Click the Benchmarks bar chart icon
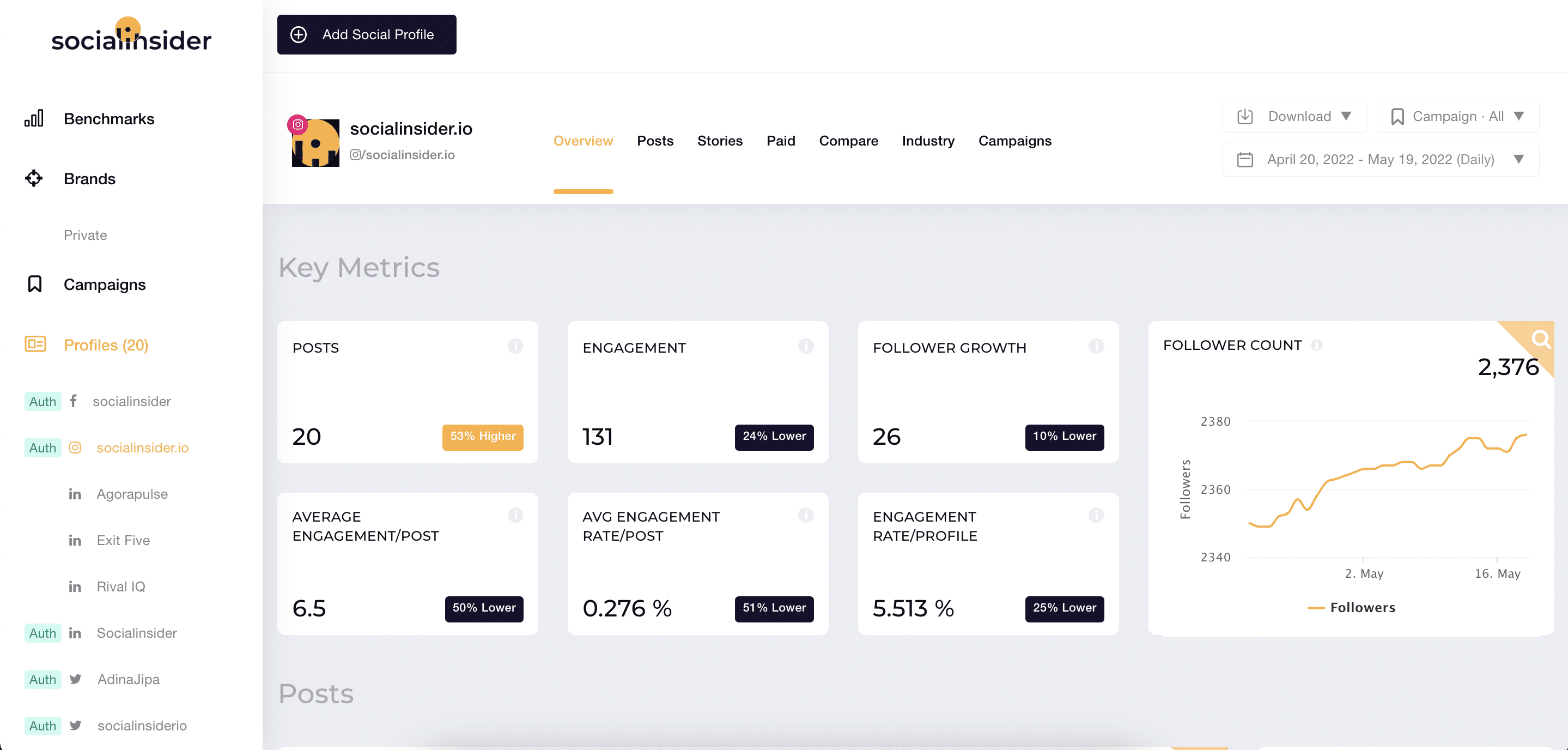 pyautogui.click(x=34, y=118)
